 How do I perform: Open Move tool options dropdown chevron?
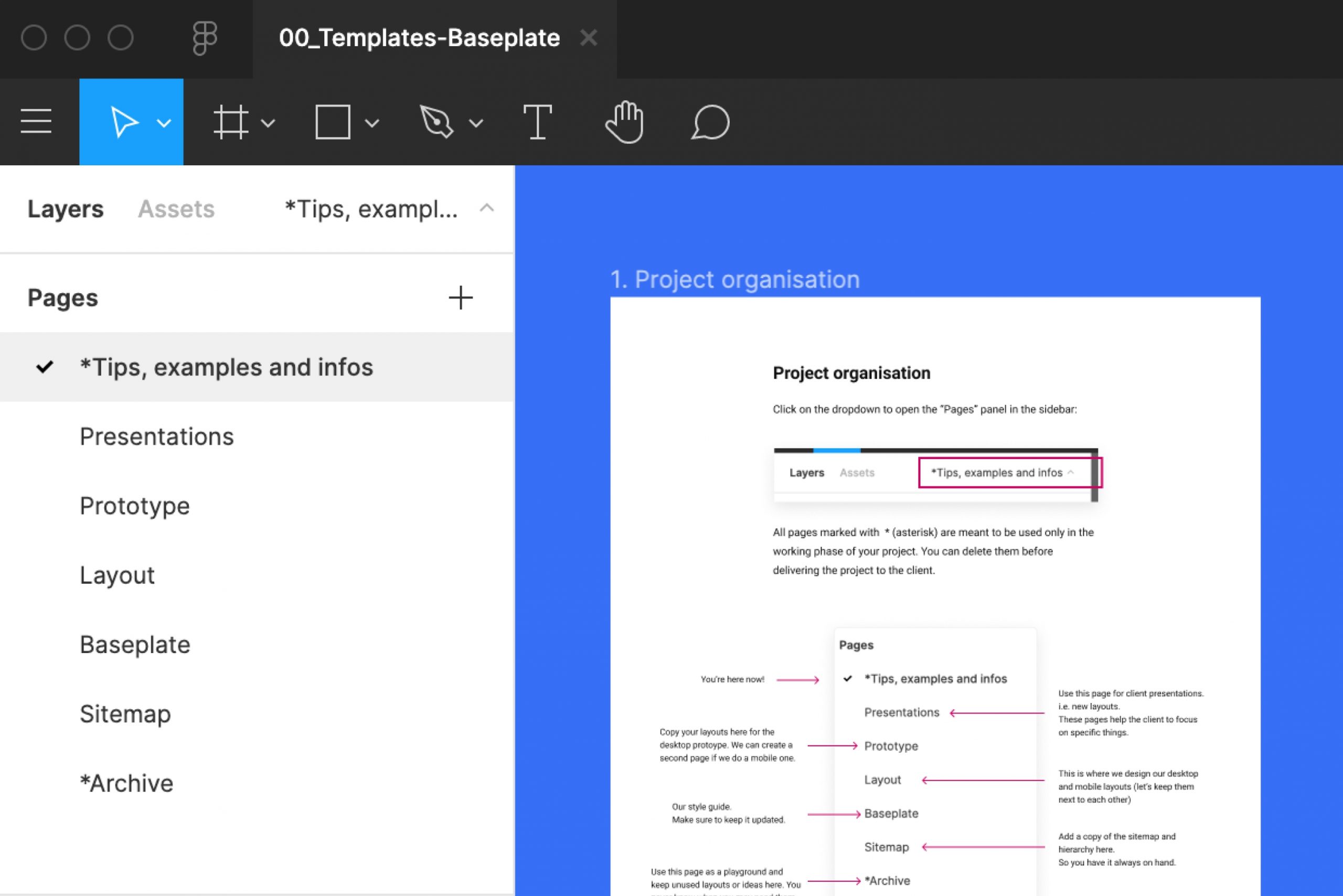pos(164,123)
